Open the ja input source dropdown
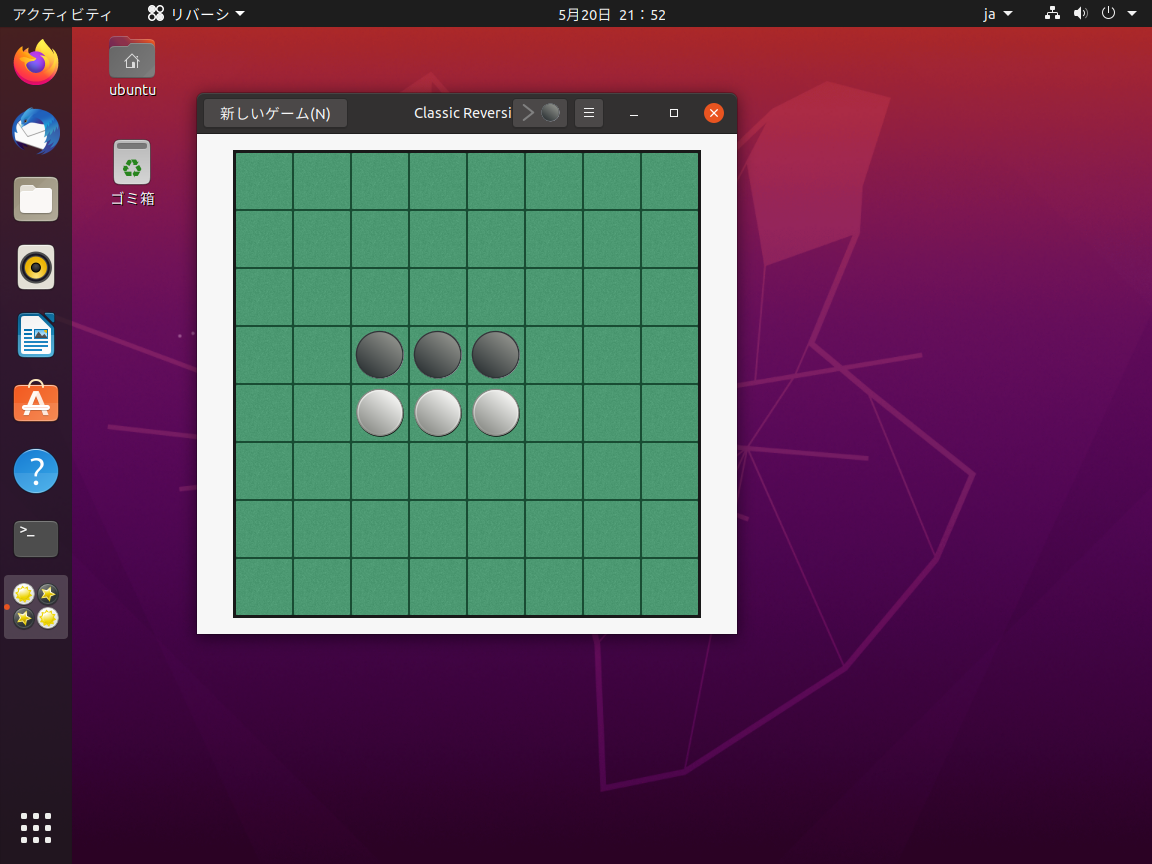The width and height of the screenshot is (1152, 864). pyautogui.click(x=998, y=14)
